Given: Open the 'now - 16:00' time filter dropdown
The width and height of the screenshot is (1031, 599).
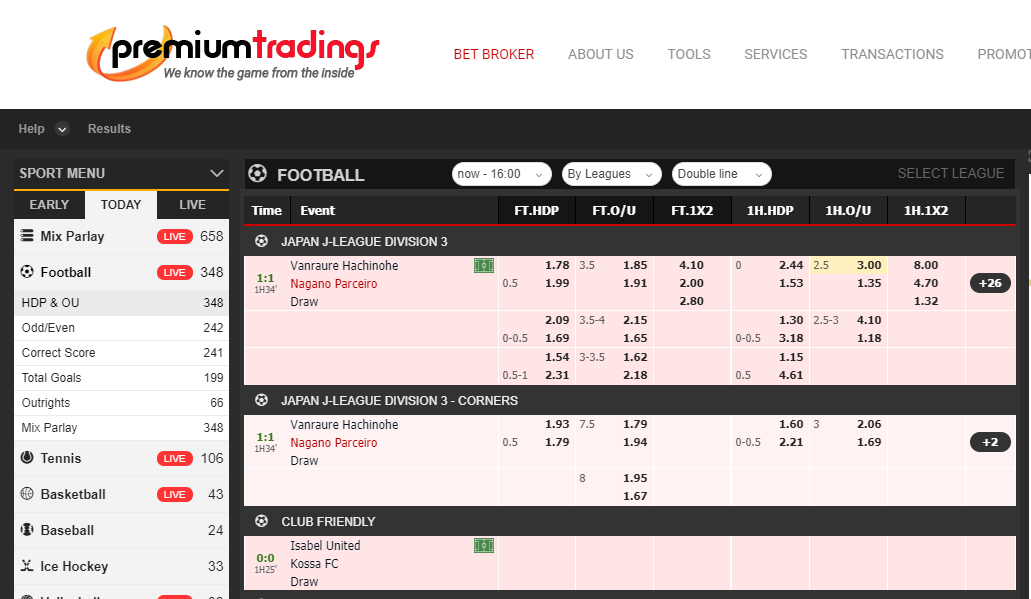Looking at the screenshot, I should 502,174.
